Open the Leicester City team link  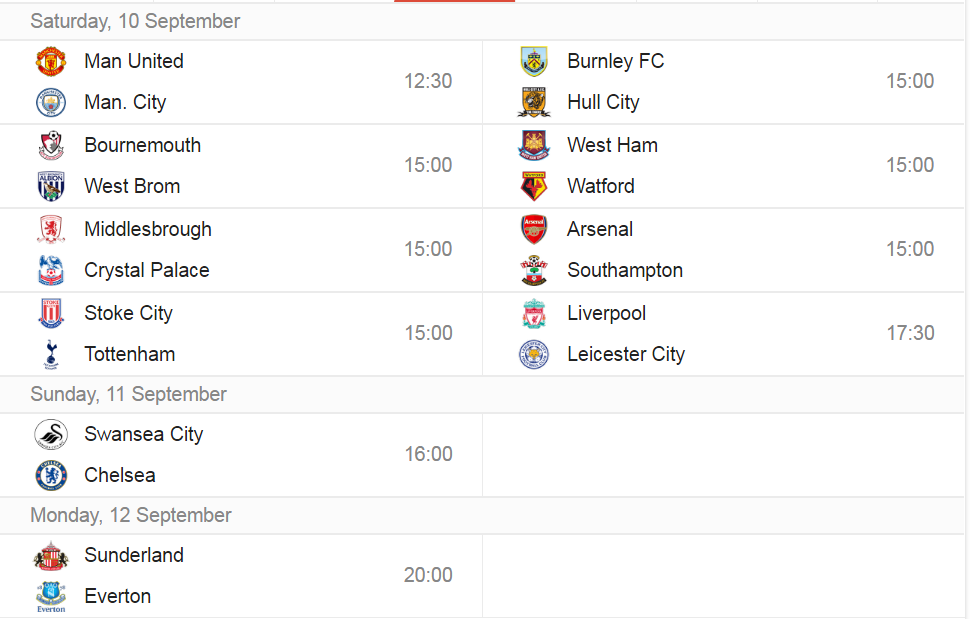click(626, 354)
